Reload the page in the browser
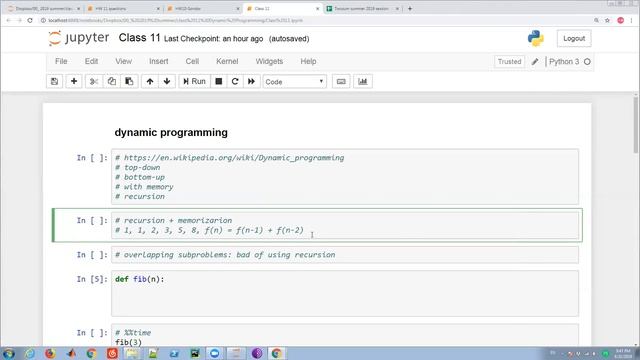640x360 pixels. (x=30, y=20)
